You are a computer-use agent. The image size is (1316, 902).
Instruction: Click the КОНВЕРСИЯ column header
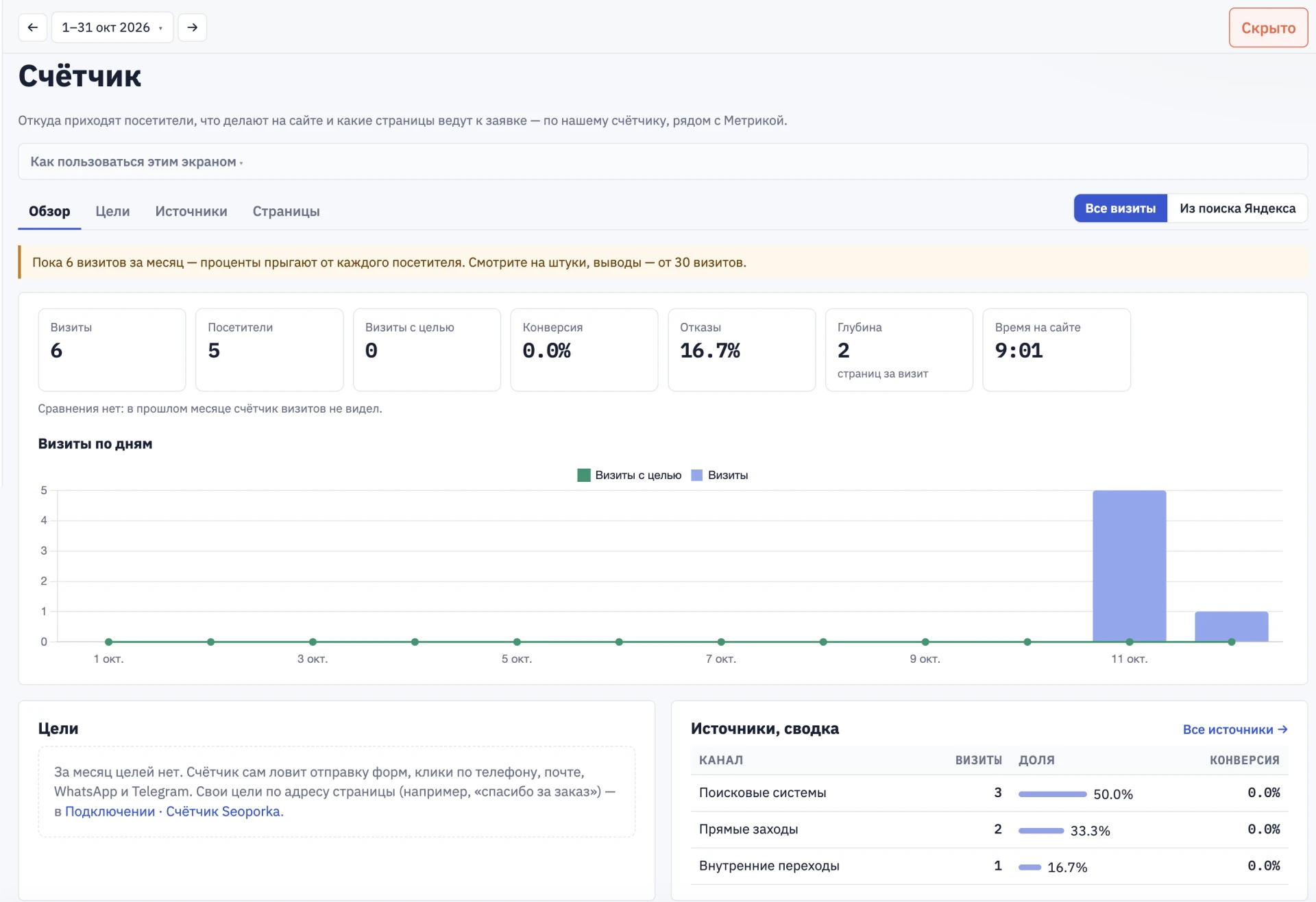1244,760
